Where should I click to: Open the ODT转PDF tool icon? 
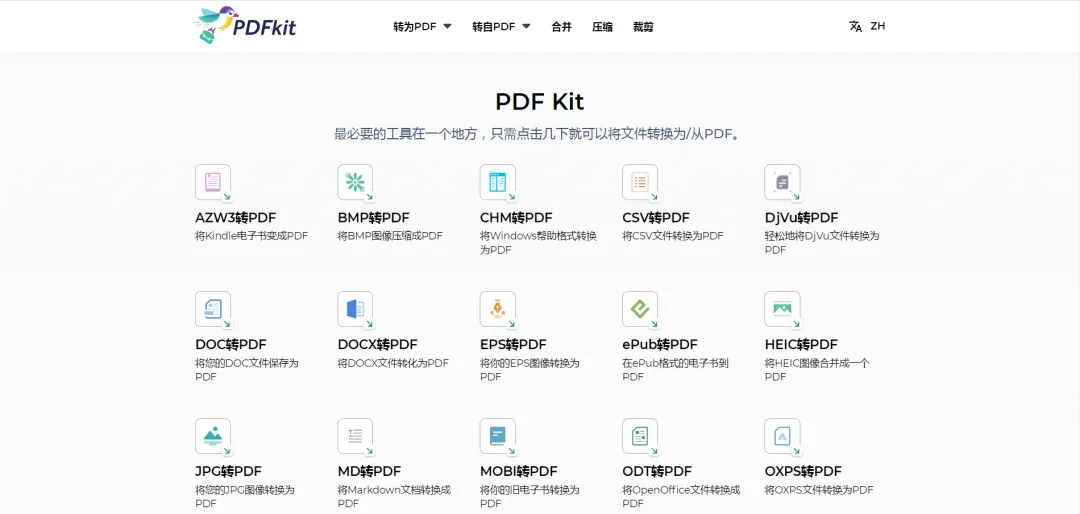(x=640, y=436)
